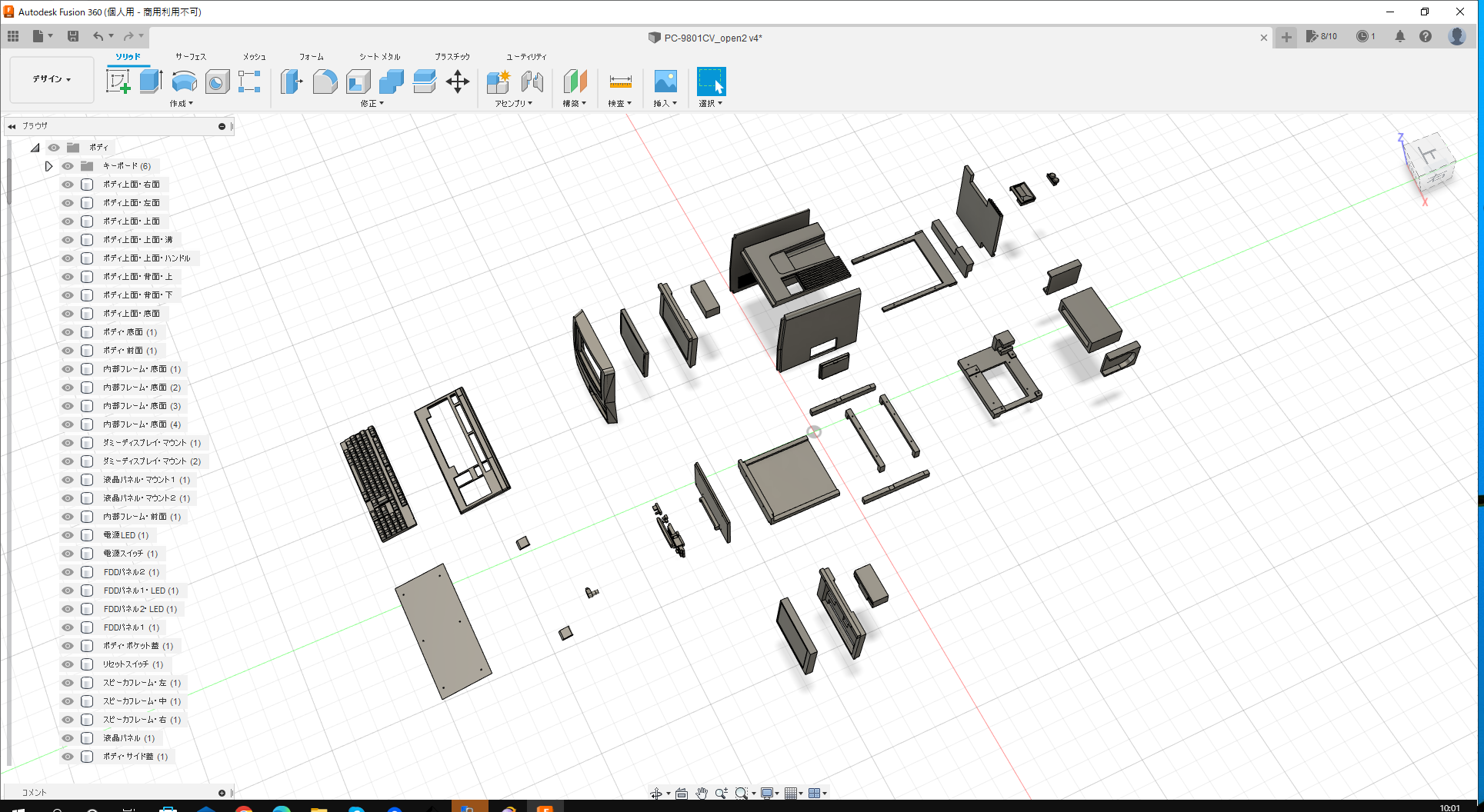Activate the Move/Copy tool

(458, 82)
